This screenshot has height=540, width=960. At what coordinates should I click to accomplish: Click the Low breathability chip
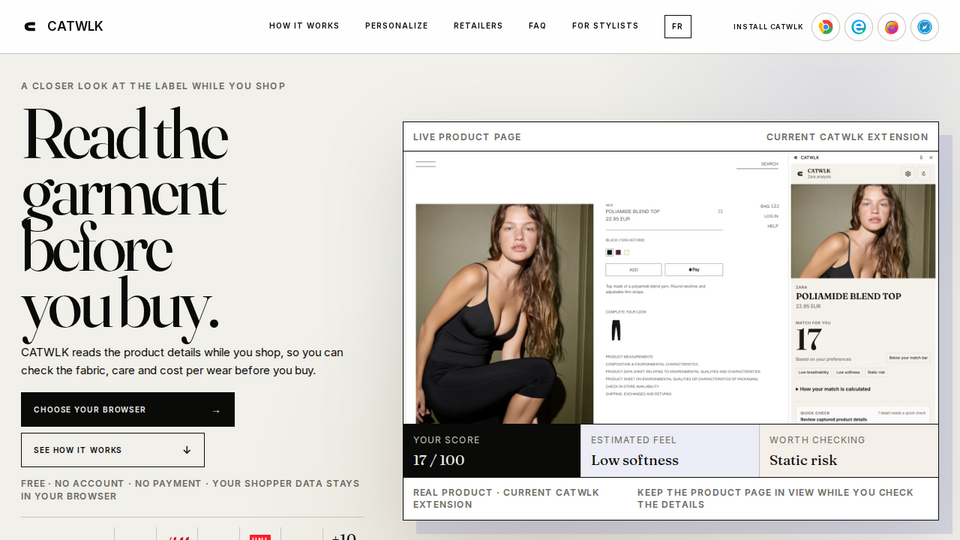click(813, 372)
